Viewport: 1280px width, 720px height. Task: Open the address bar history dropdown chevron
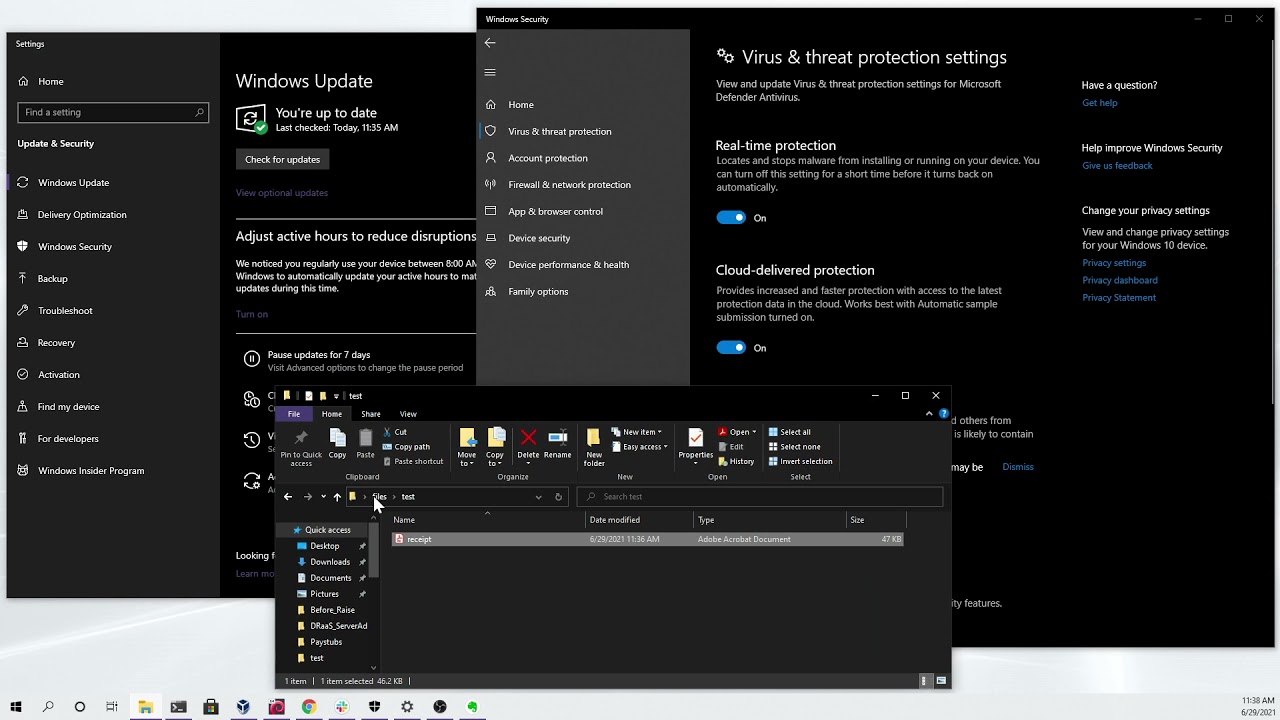538,497
